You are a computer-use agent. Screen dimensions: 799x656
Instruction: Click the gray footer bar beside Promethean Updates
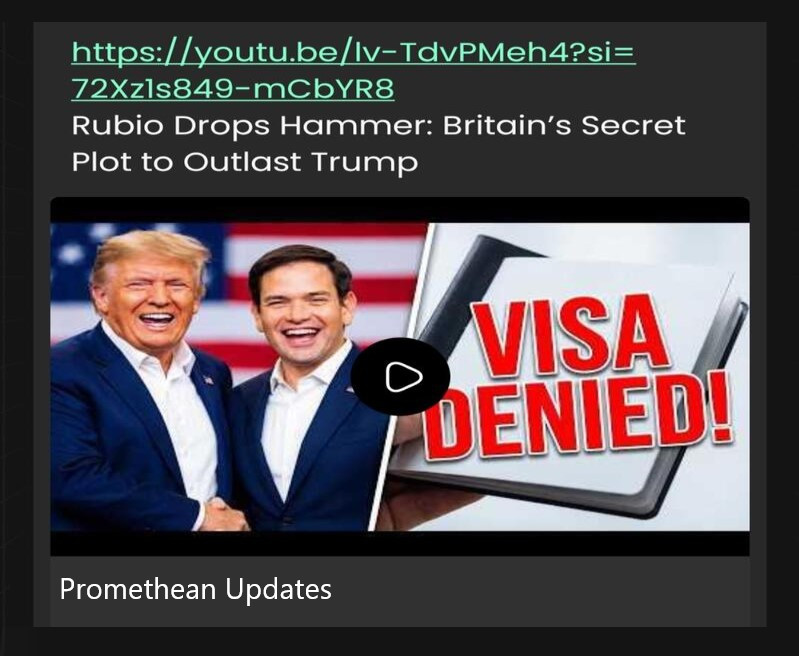click(540, 591)
